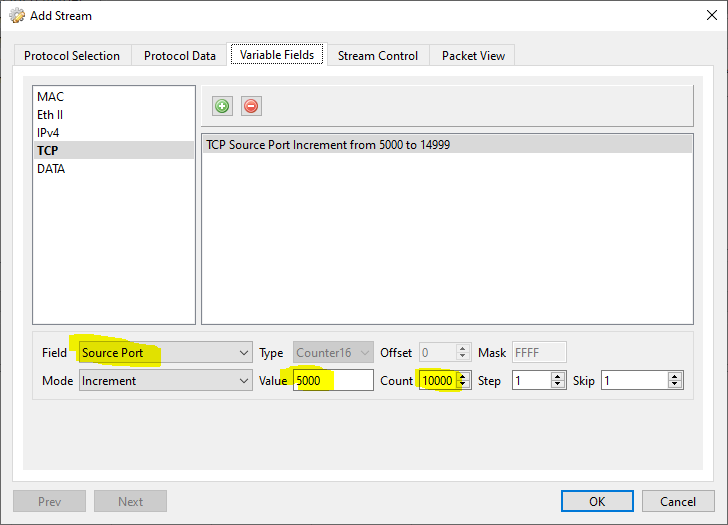The height and width of the screenshot is (525, 728).
Task: Increase Skip with the up arrow
Action: pos(675,376)
